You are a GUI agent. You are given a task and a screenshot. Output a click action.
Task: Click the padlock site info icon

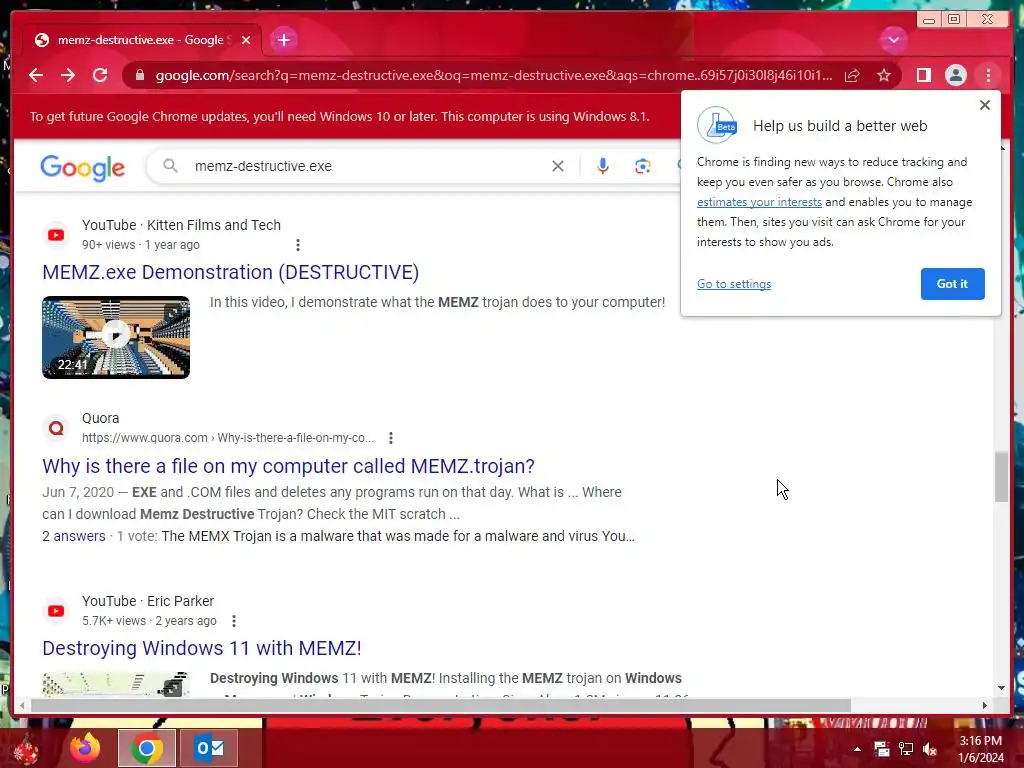[x=140, y=75]
